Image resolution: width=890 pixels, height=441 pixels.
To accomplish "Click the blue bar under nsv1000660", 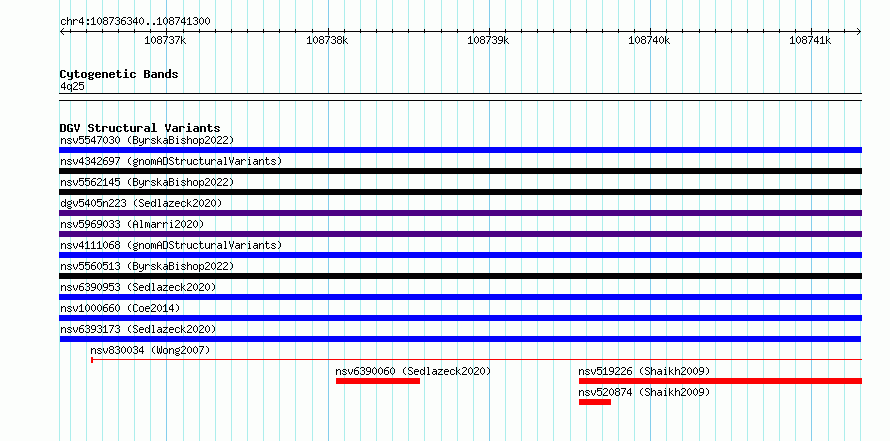I will (x=460, y=318).
